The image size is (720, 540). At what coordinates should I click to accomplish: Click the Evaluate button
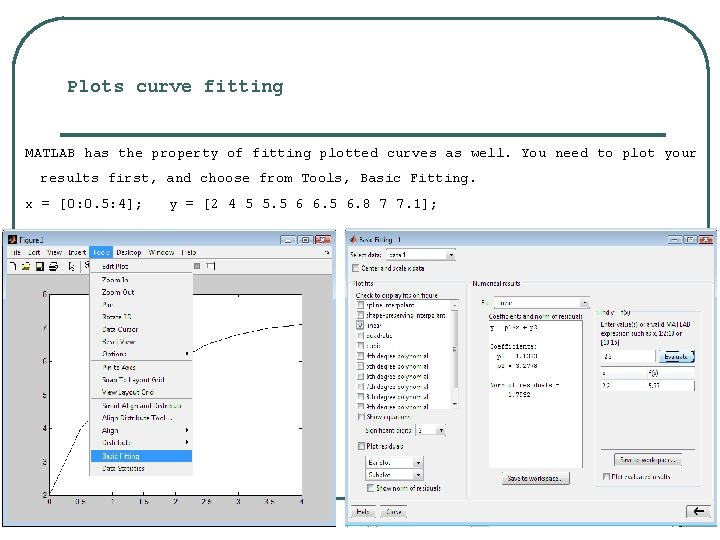676,356
